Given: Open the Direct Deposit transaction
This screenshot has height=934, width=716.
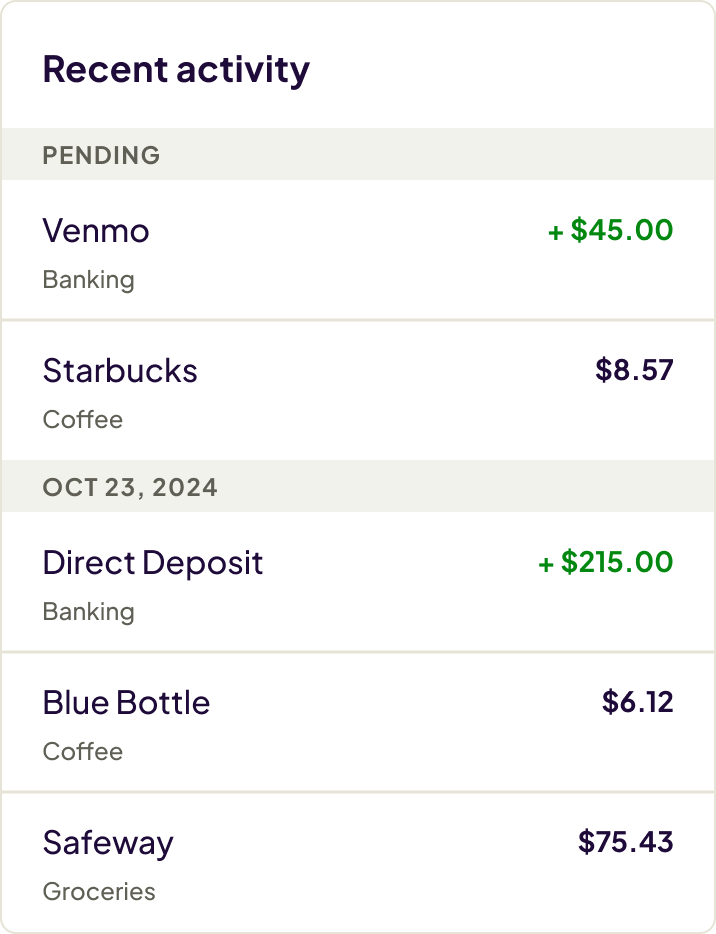Looking at the screenshot, I should tap(153, 563).
